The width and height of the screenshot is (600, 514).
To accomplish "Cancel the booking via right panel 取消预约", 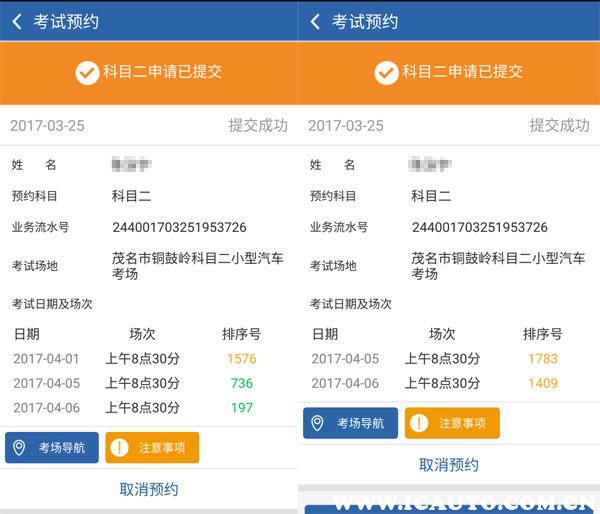I will click(x=448, y=465).
